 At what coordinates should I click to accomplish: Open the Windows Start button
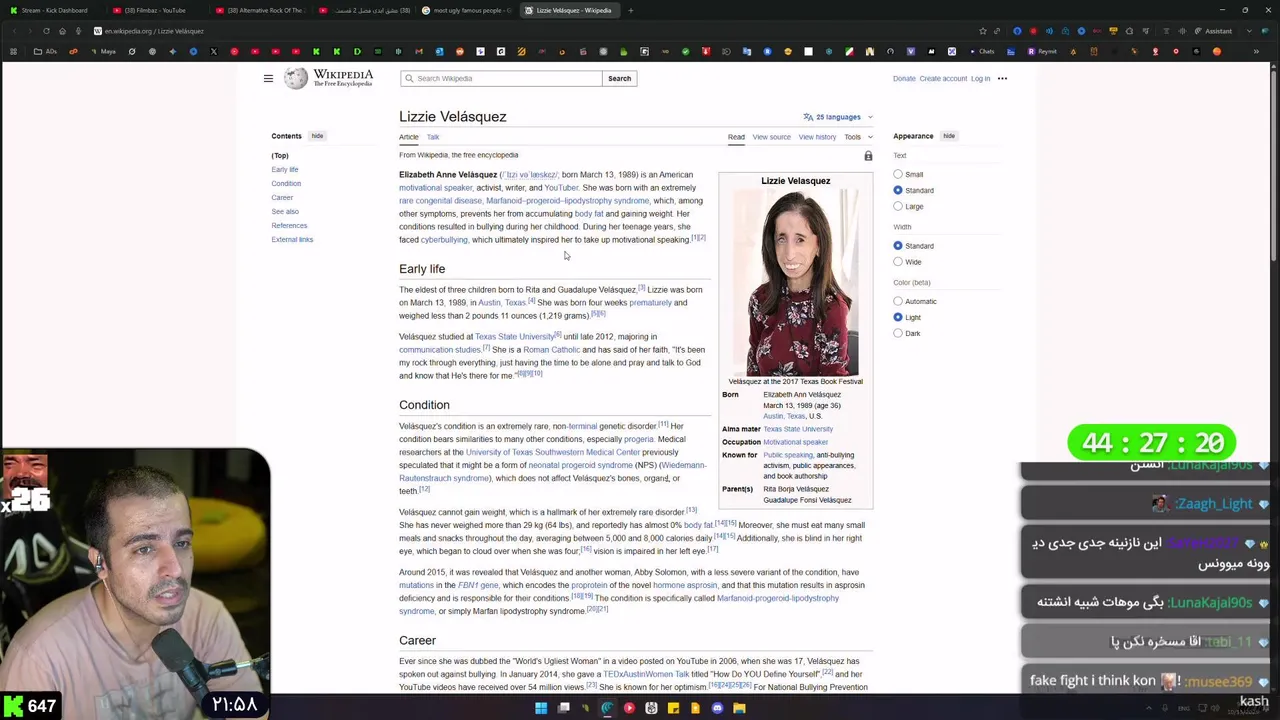[541, 708]
